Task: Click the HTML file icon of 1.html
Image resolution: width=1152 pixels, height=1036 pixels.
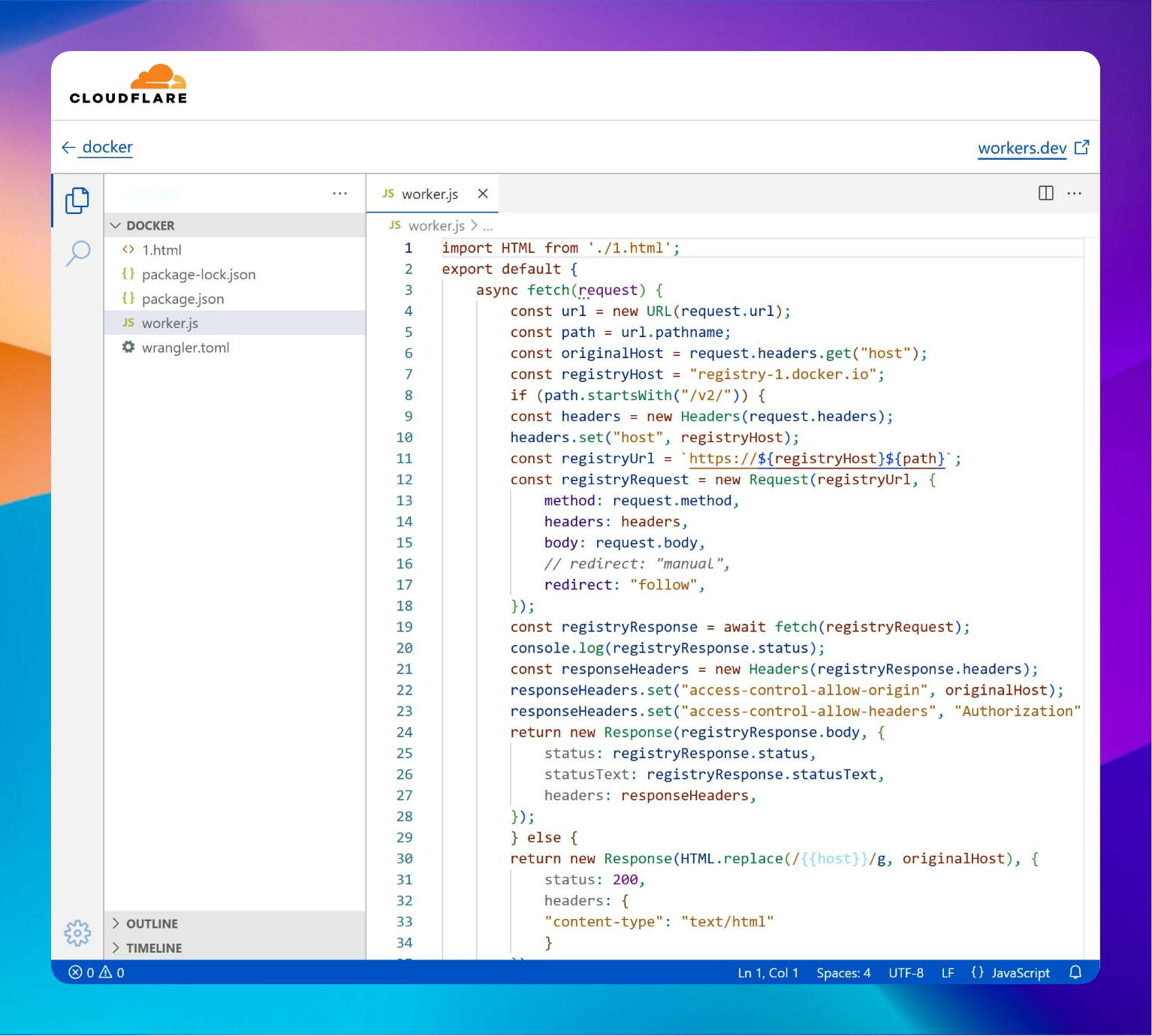Action: [x=128, y=250]
